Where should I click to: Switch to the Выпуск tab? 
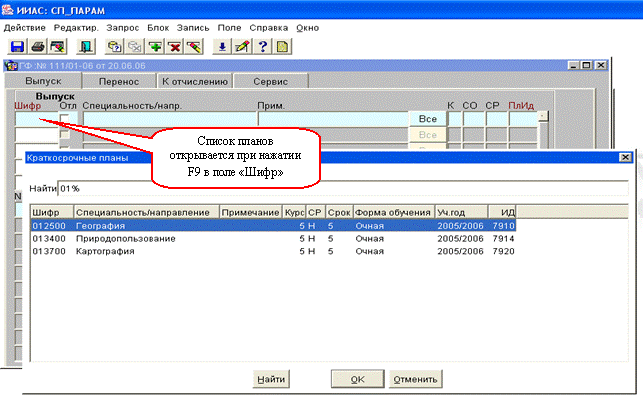43,81
